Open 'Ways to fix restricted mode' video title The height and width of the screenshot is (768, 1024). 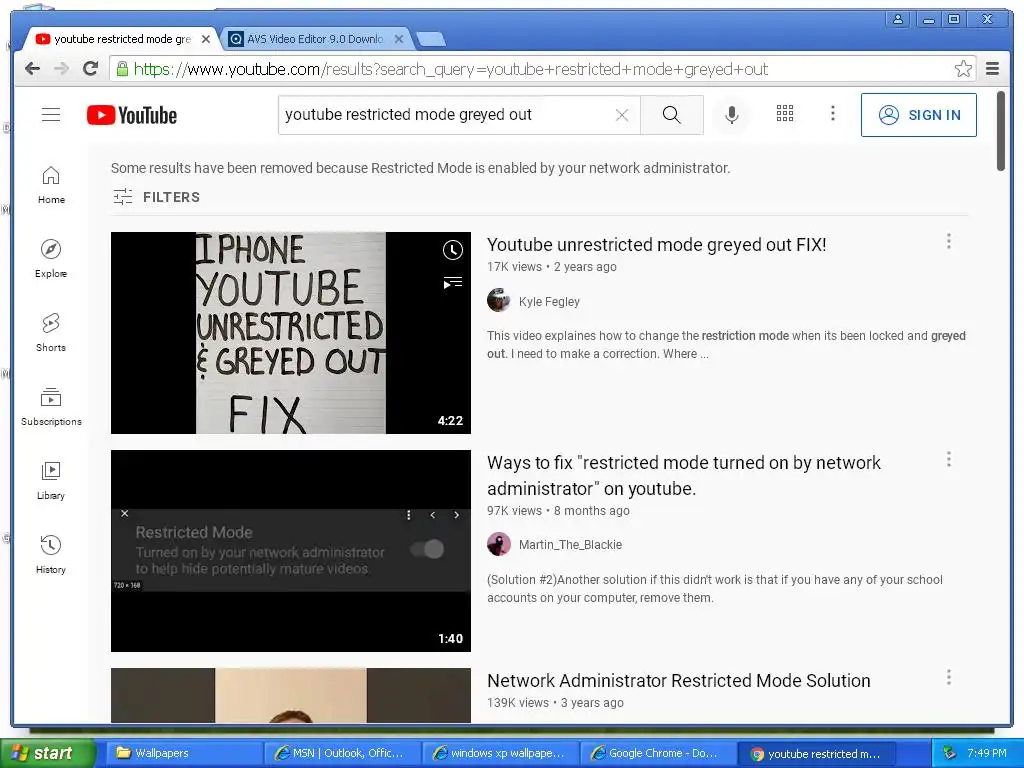tap(684, 475)
